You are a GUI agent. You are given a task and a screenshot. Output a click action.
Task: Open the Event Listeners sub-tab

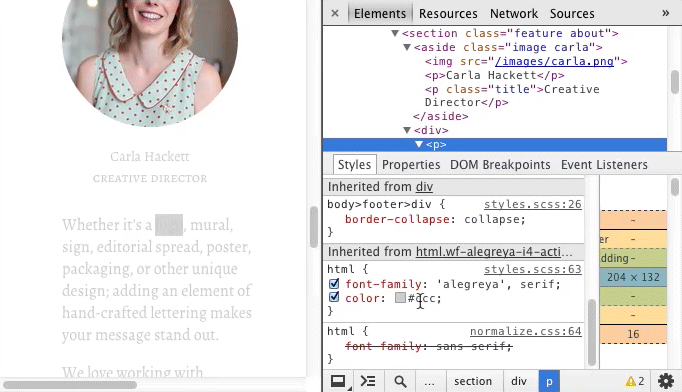604,164
